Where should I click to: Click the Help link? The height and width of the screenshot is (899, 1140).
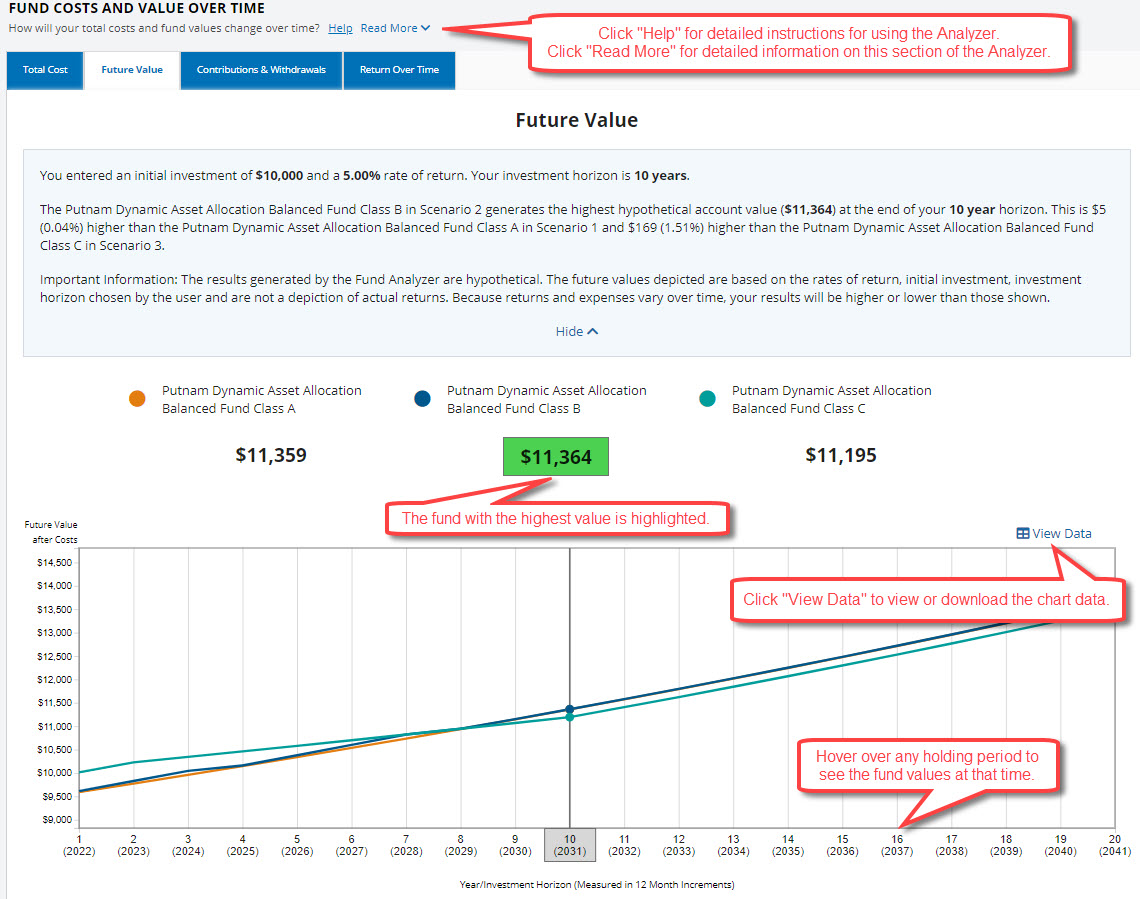click(340, 28)
